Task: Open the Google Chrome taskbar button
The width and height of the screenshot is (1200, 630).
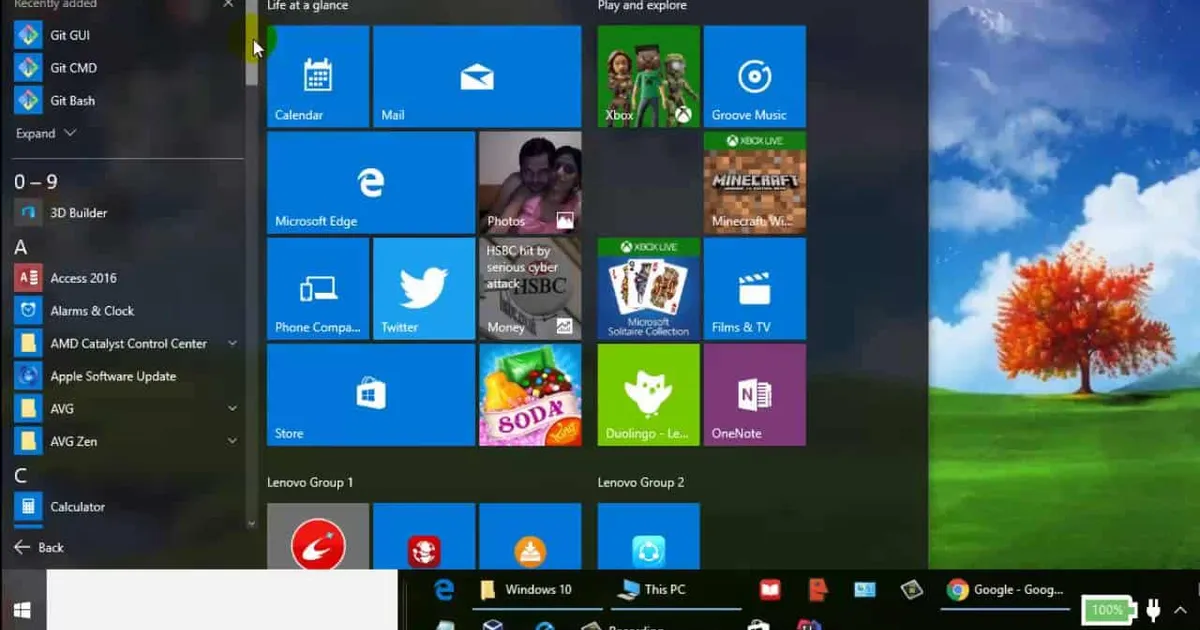Action: coord(956,590)
